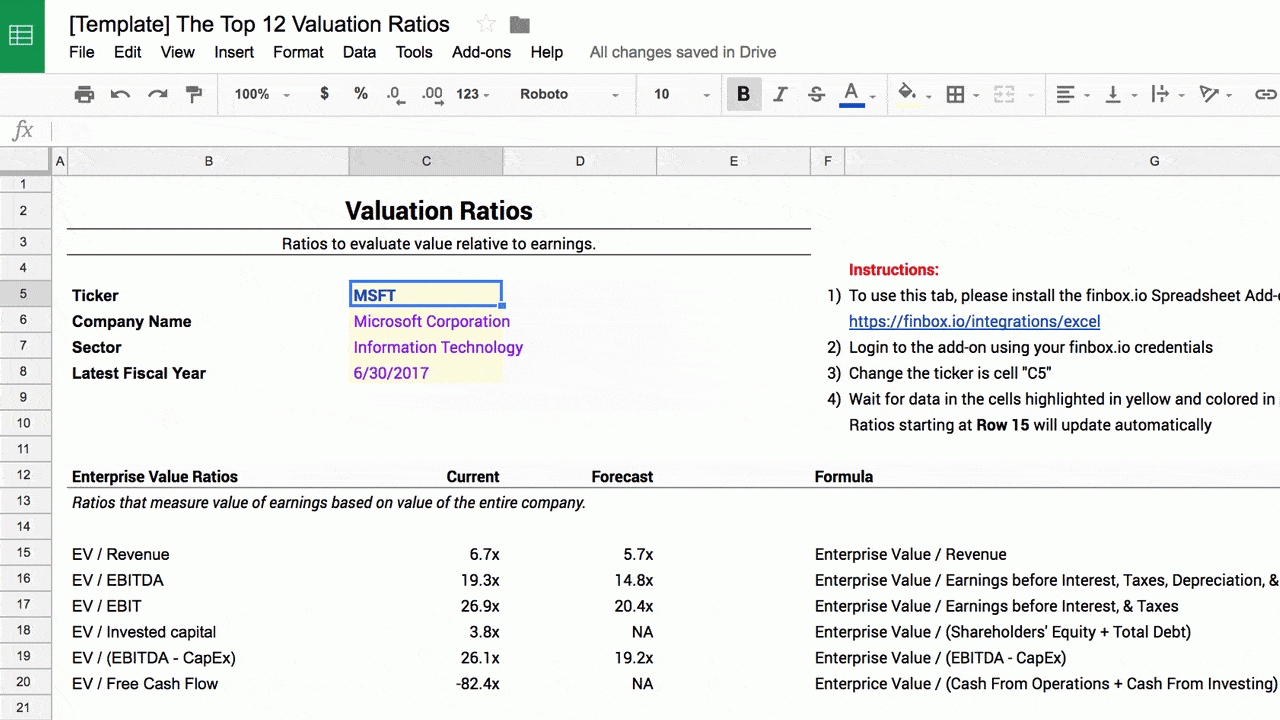This screenshot has width=1280, height=720.
Task: Undo the last action
Action: click(x=121, y=94)
